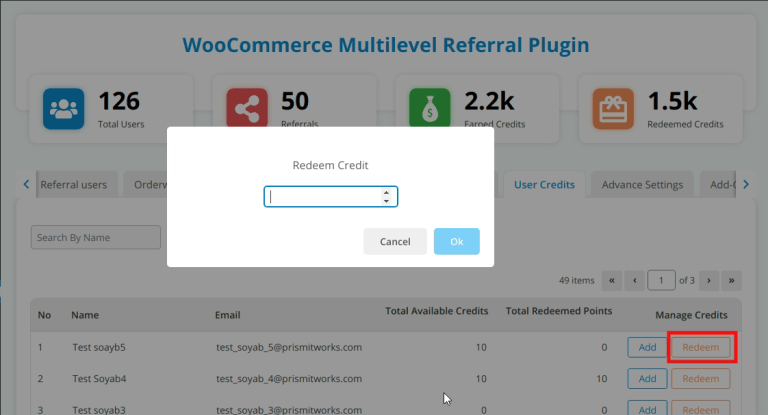
Task: Click the 1.5k Redeemed Credits figure
Action: point(672,101)
